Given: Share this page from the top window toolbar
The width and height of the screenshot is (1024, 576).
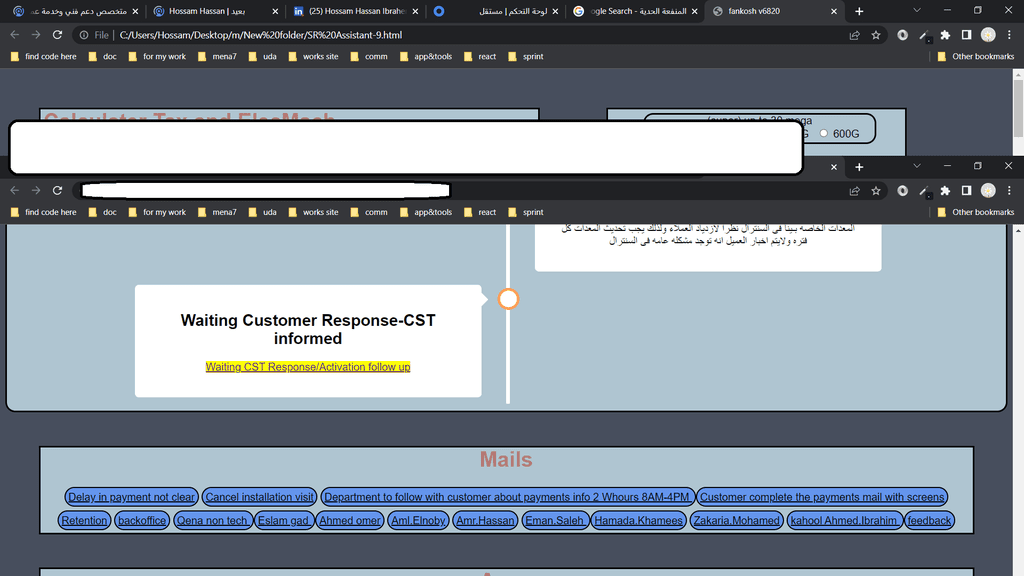Looking at the screenshot, I should click(854, 35).
